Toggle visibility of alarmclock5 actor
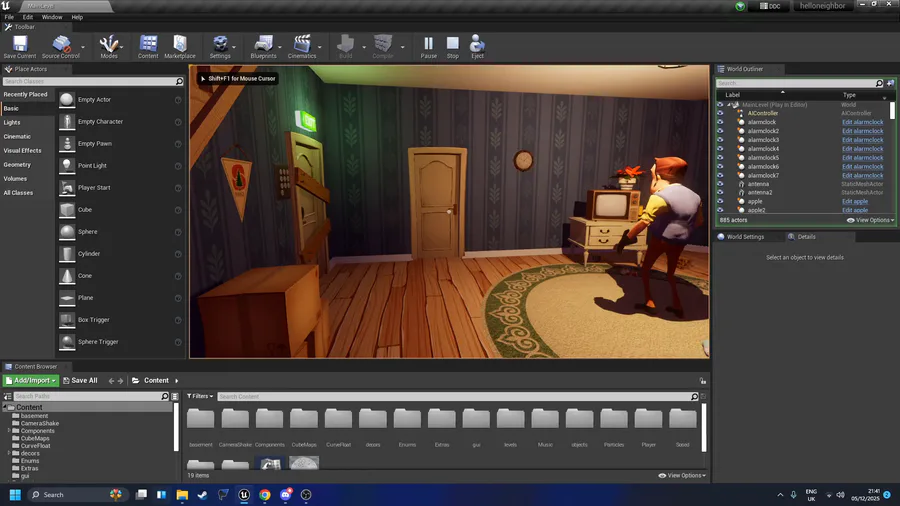The width and height of the screenshot is (900, 506). pyautogui.click(x=720, y=158)
